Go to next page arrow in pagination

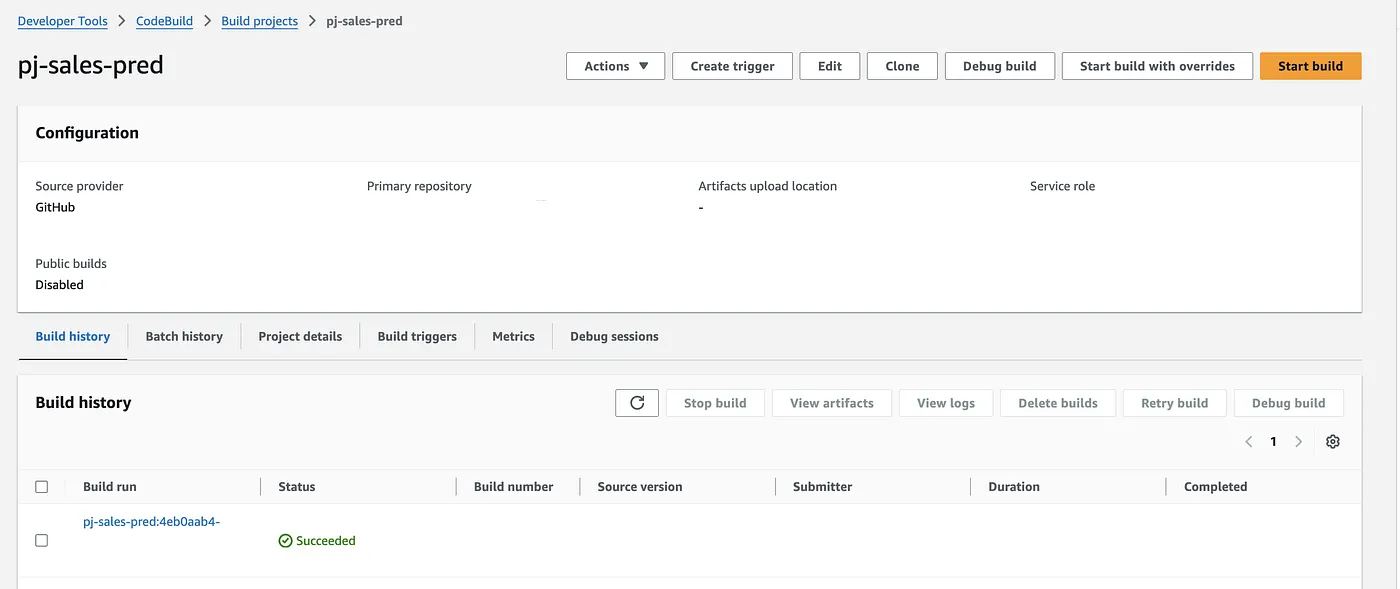click(1298, 441)
